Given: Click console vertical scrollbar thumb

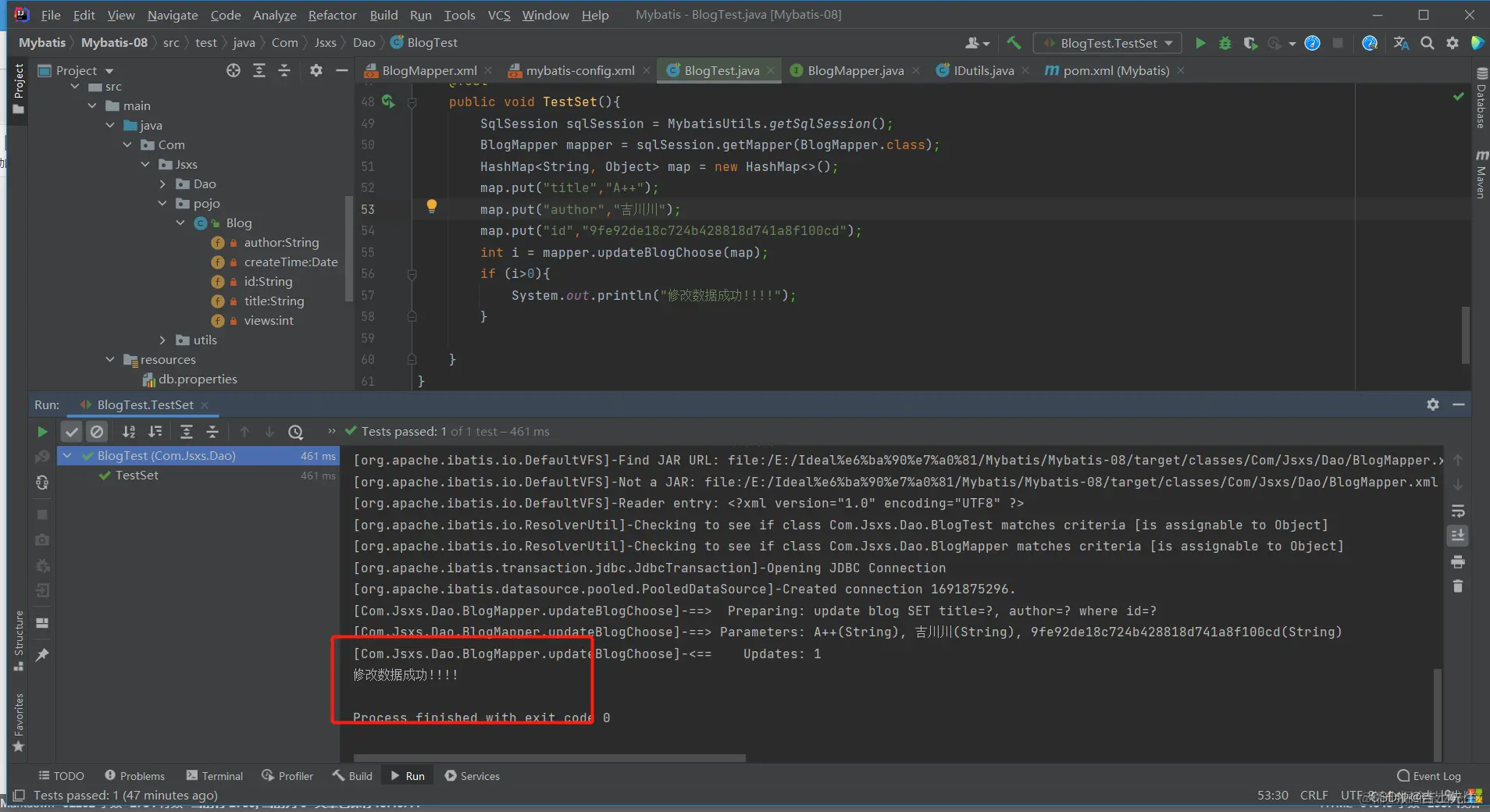Looking at the screenshot, I should pos(1437,714).
